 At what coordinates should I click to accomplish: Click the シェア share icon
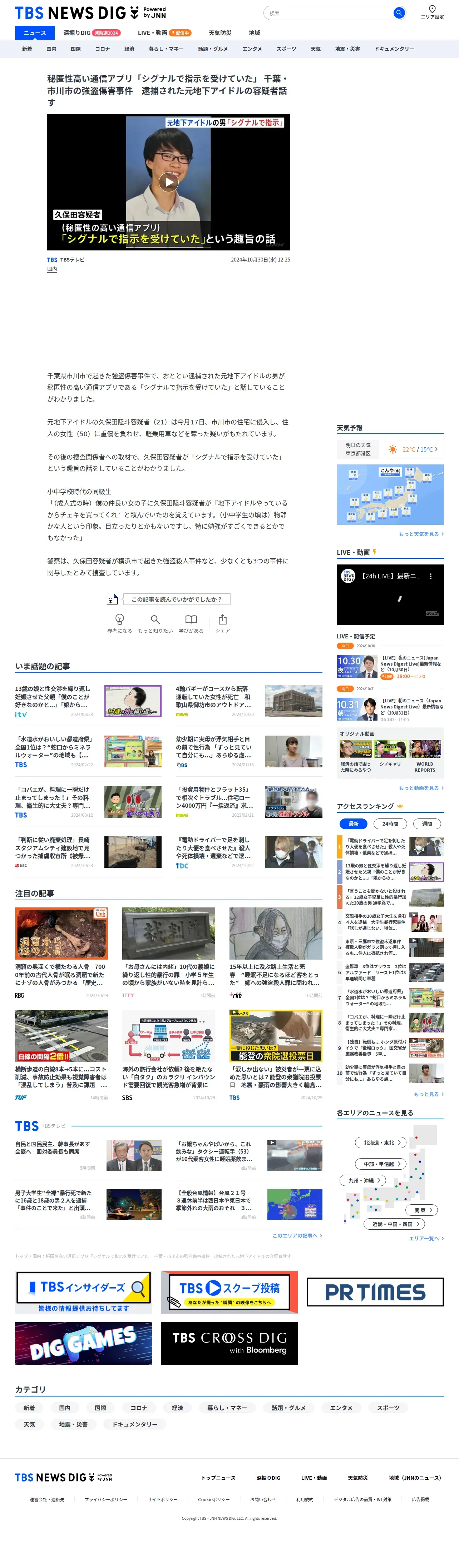click(223, 619)
